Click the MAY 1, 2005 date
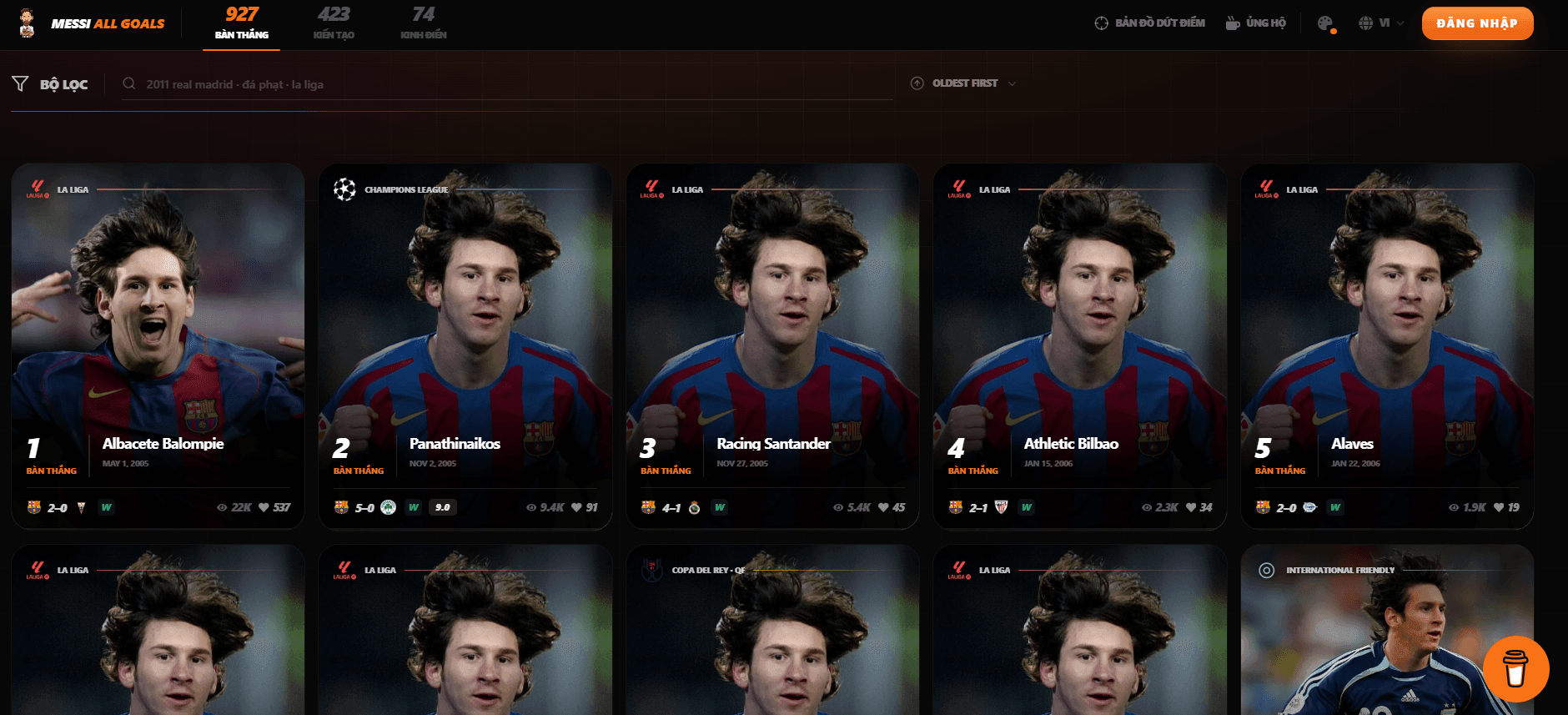 [126, 464]
